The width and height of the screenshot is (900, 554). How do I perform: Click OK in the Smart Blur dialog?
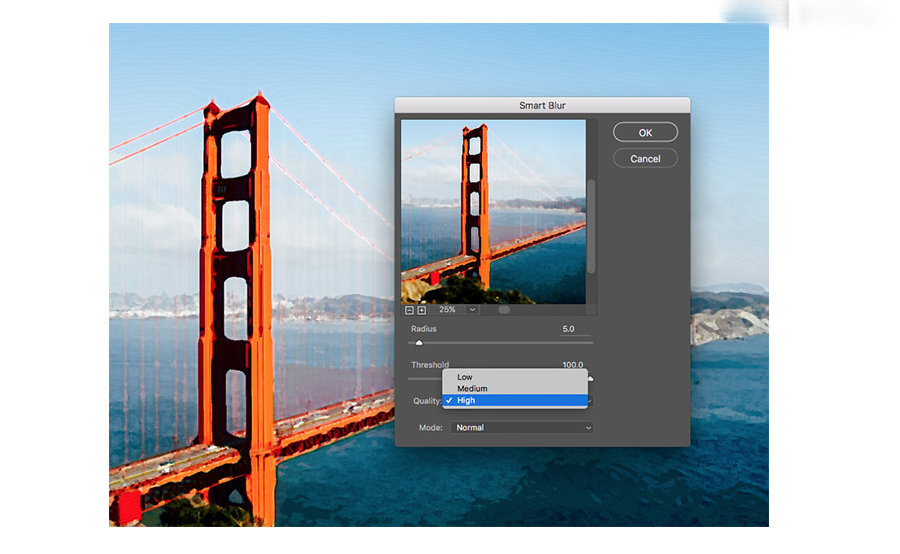tap(645, 133)
